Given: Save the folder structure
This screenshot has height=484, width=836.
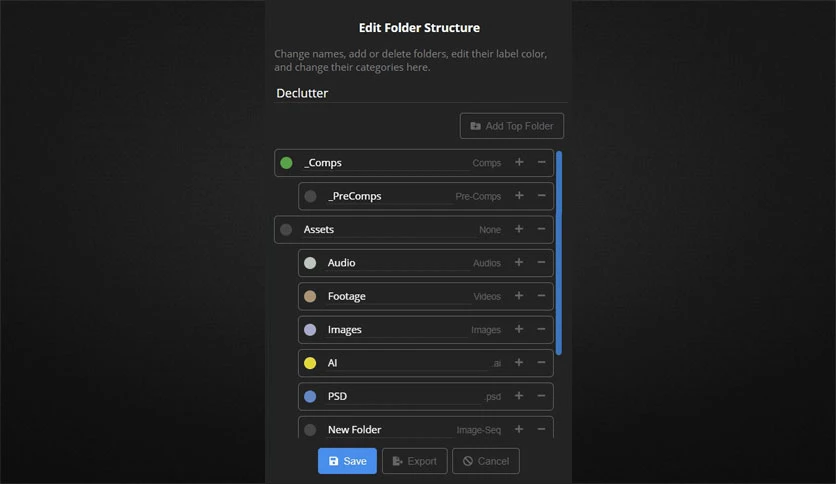Looking at the screenshot, I should [347, 461].
